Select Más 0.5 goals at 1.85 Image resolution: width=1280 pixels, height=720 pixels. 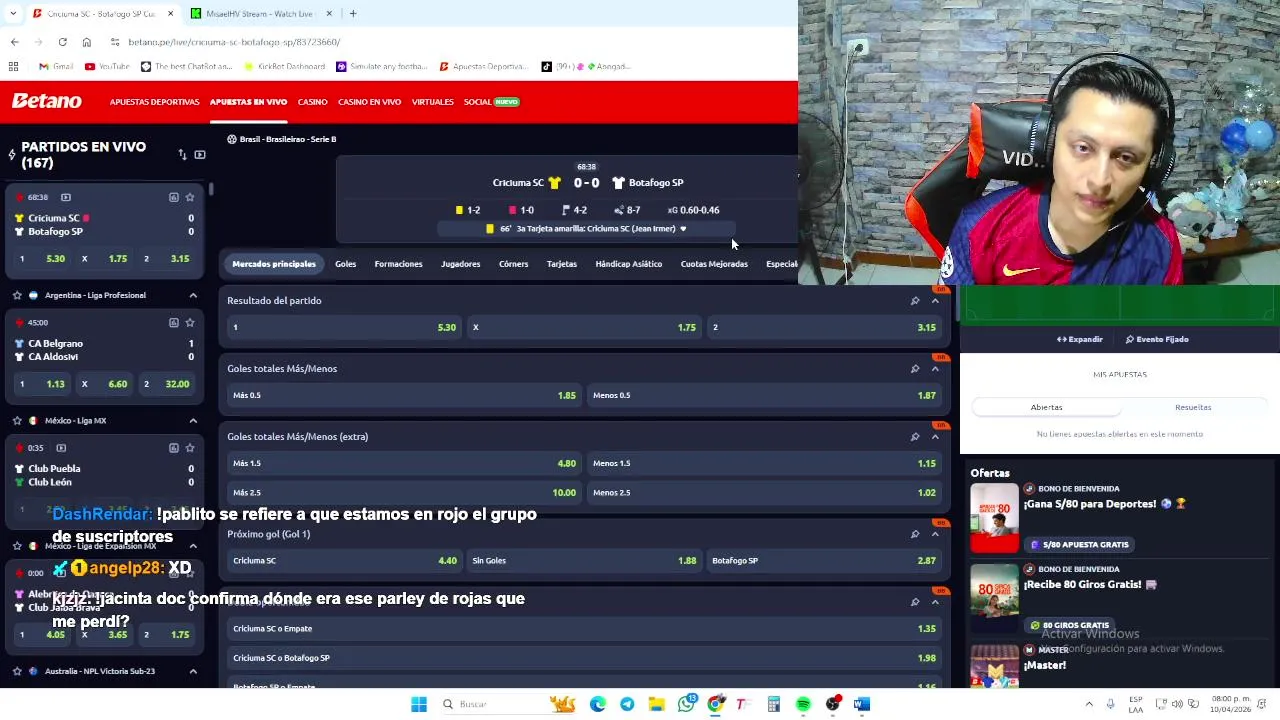click(404, 395)
